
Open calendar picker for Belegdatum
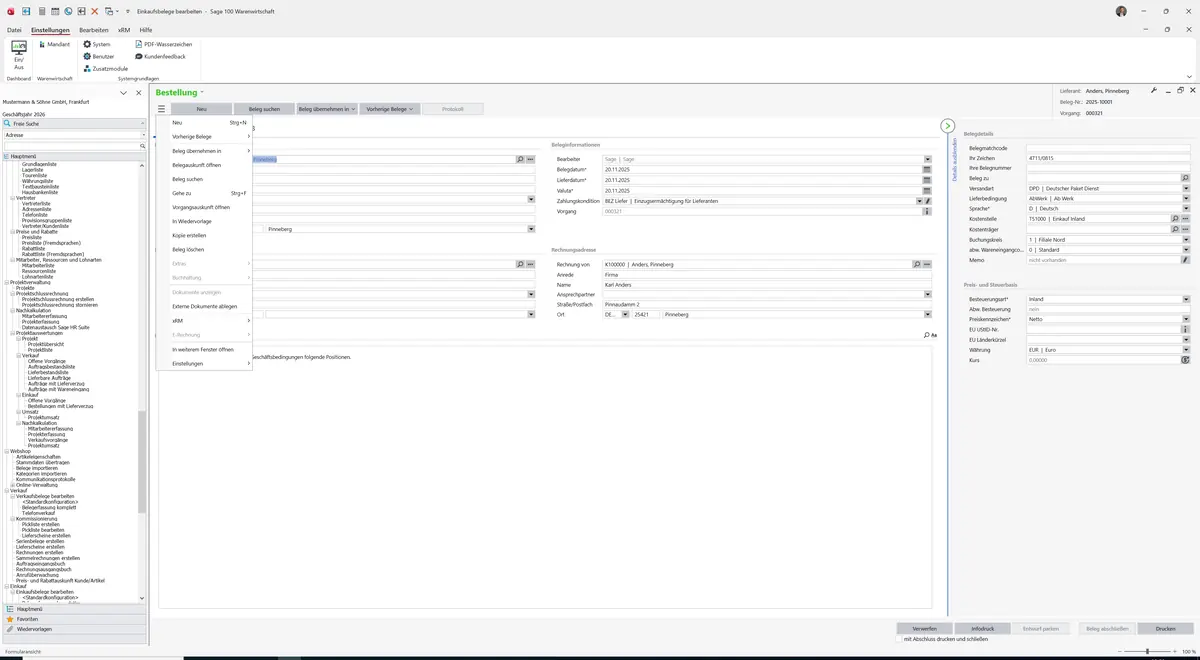pyautogui.click(x=927, y=170)
